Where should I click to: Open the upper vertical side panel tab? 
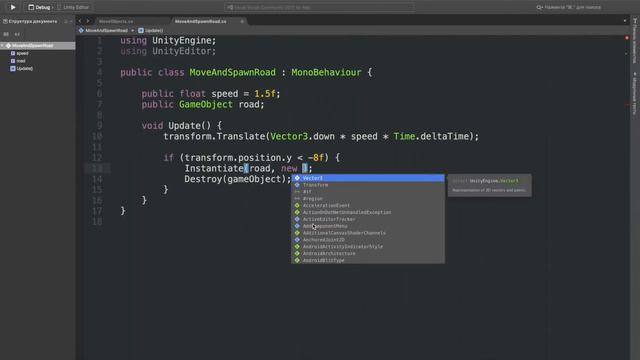[x=635, y=41]
